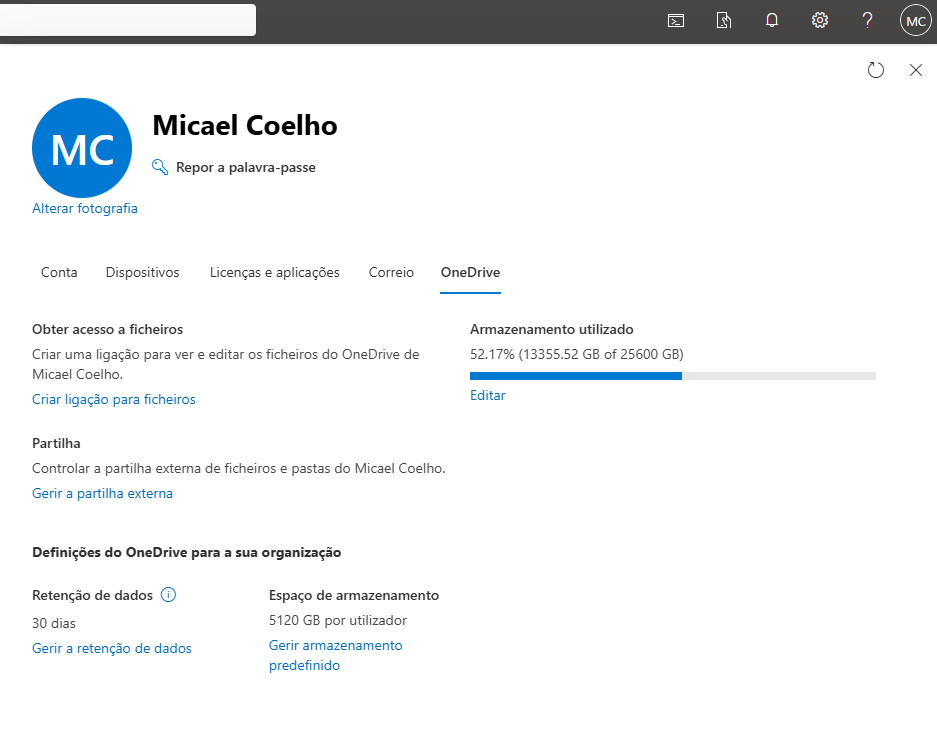Click the key icon for password reset
Screen dimensions: 937x732
click(x=160, y=167)
